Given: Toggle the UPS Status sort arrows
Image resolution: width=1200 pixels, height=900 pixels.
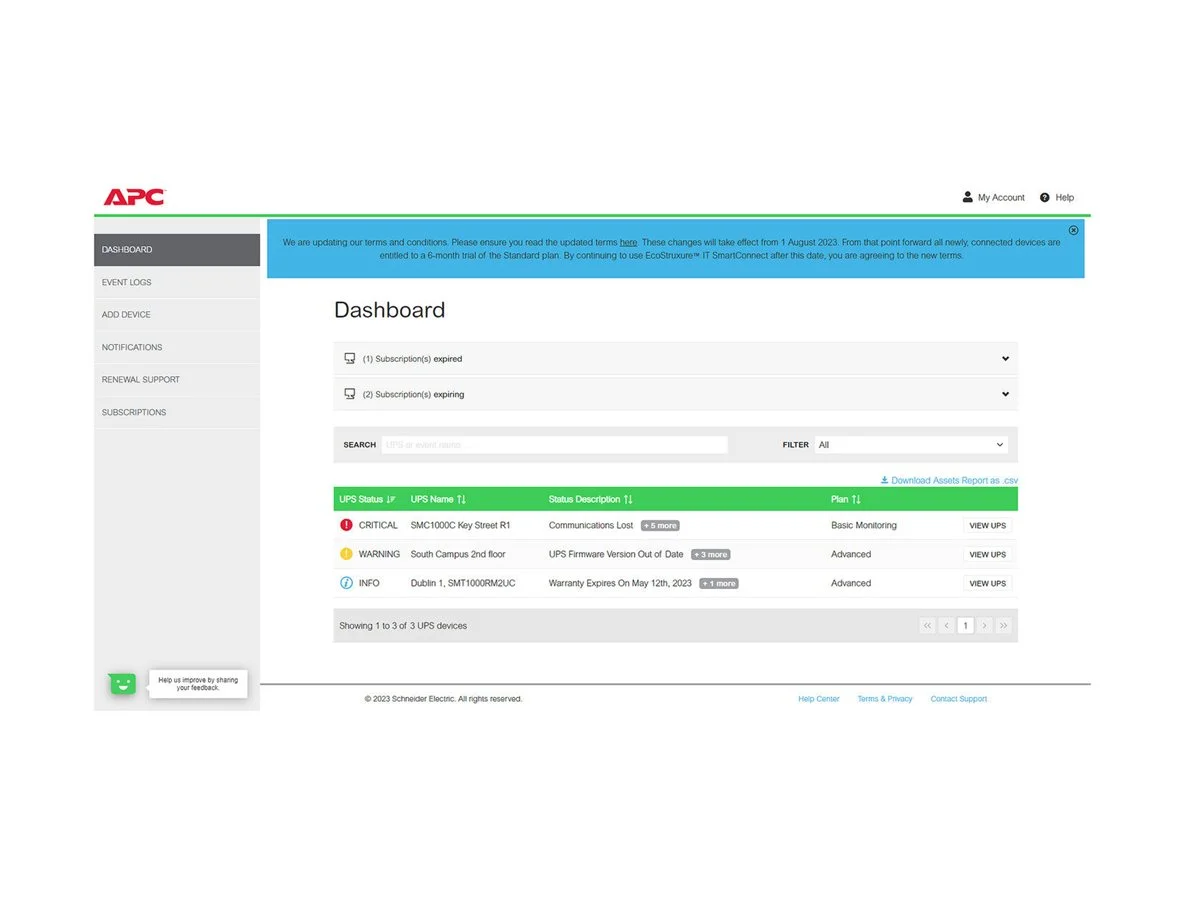Looking at the screenshot, I should pyautogui.click(x=392, y=499).
